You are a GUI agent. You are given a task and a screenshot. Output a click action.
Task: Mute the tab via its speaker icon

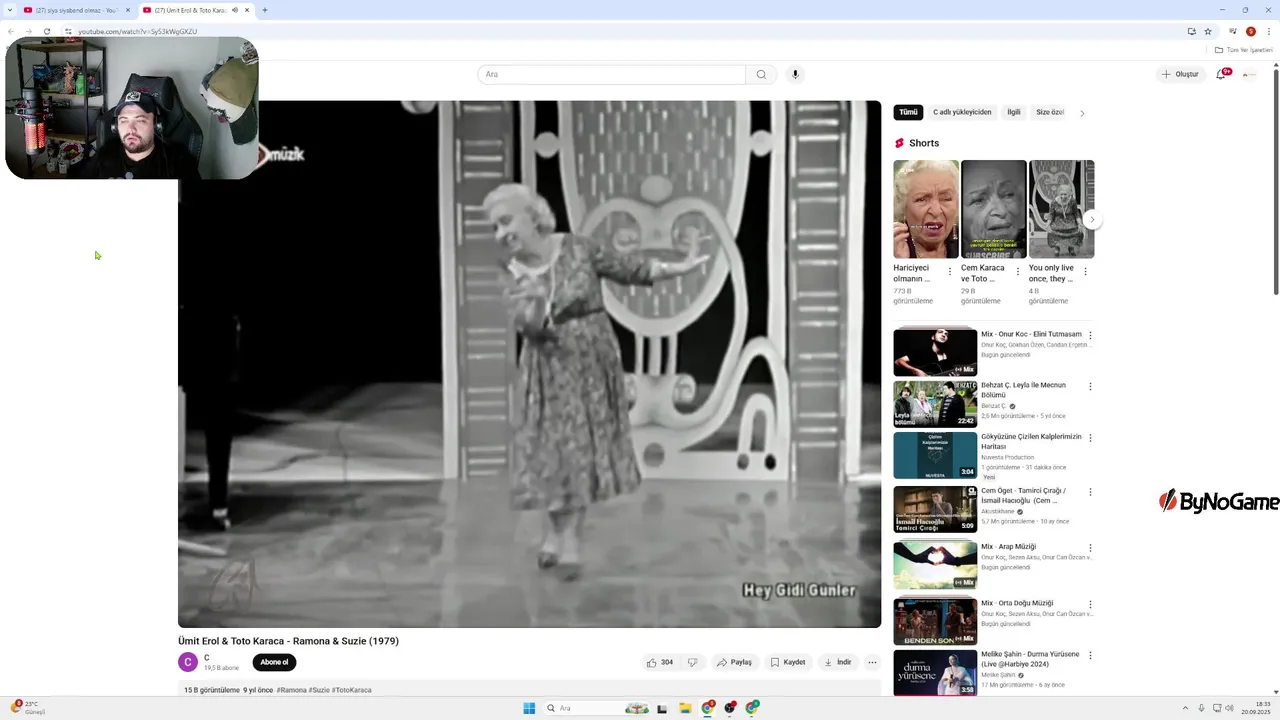point(235,10)
